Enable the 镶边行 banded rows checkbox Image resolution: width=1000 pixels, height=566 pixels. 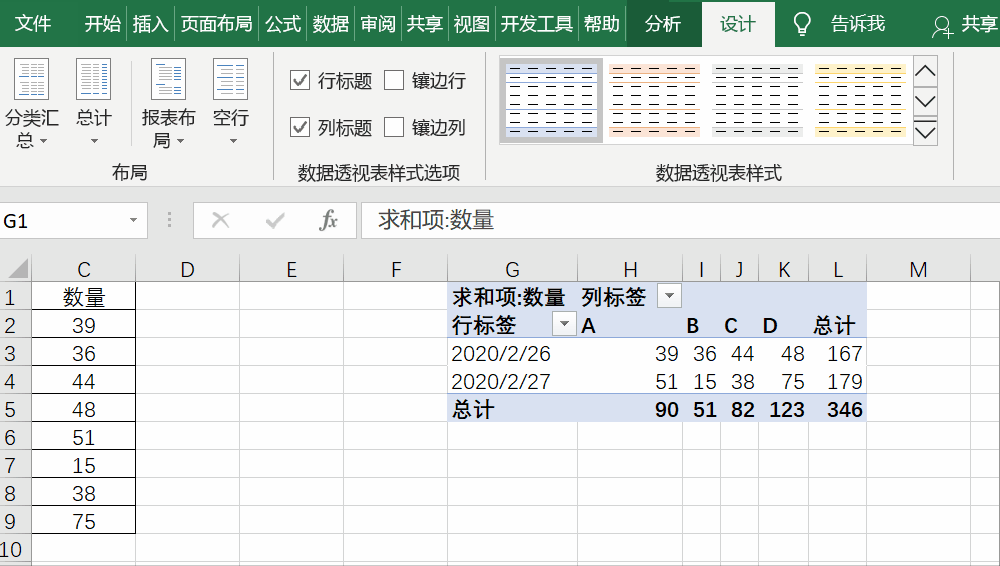(393, 80)
